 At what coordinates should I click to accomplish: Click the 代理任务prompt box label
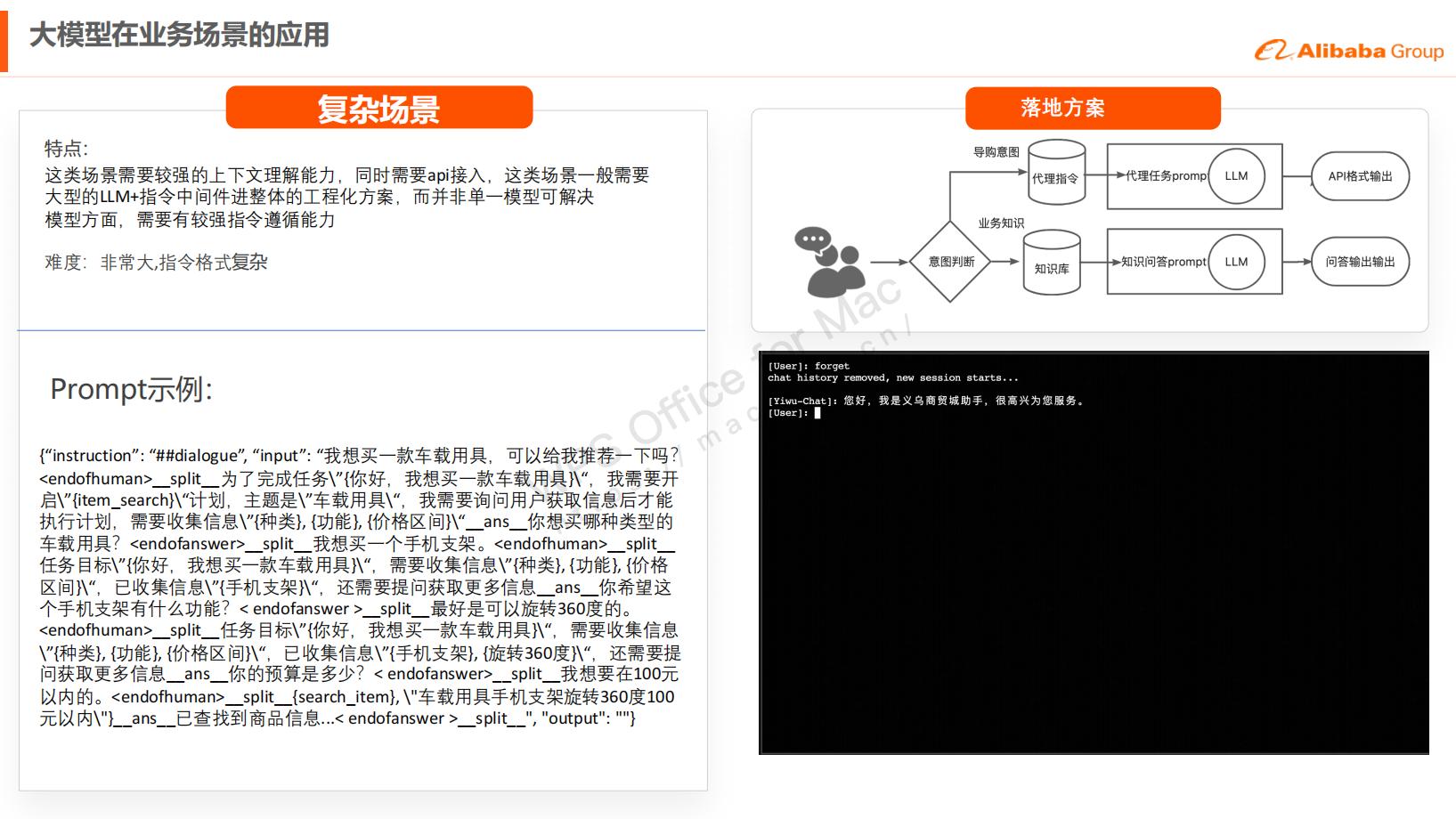[1166, 176]
